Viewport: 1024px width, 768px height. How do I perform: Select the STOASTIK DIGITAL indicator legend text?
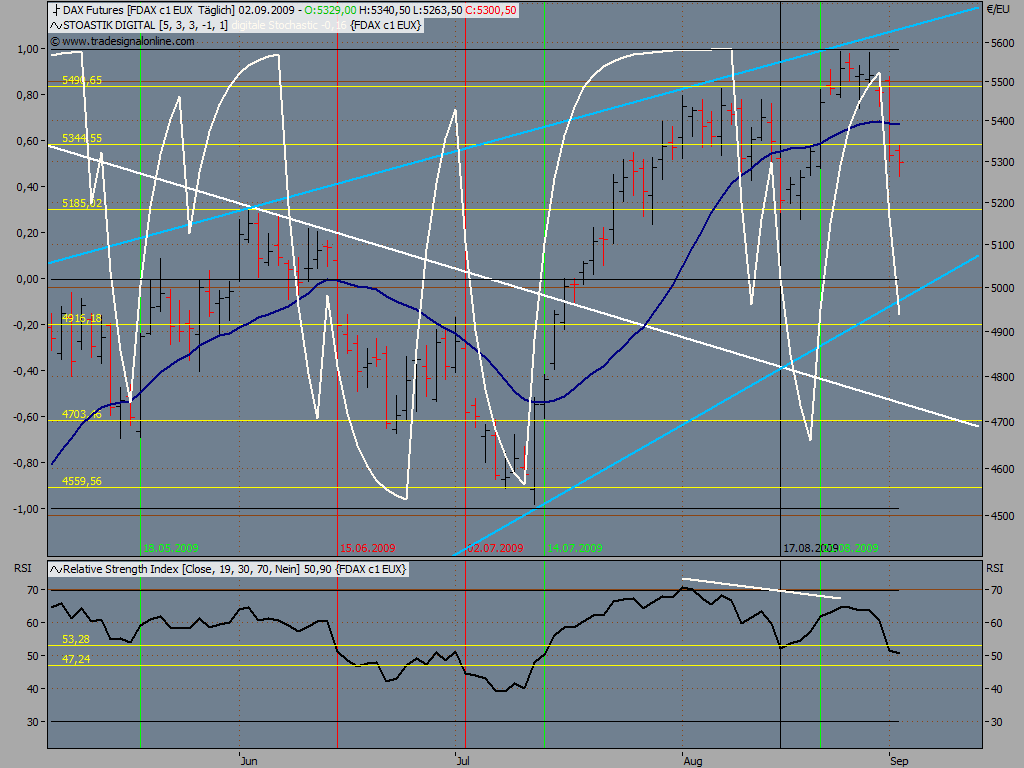(x=243, y=25)
